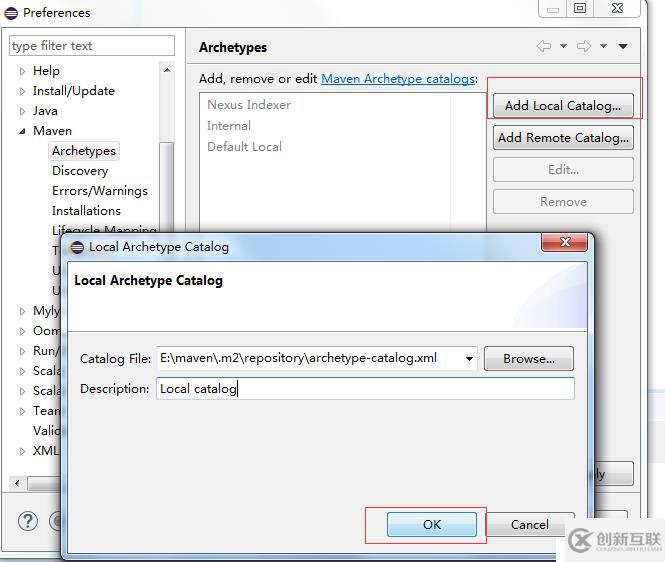Click the Description text field
This screenshot has width=665, height=562.
click(365, 389)
